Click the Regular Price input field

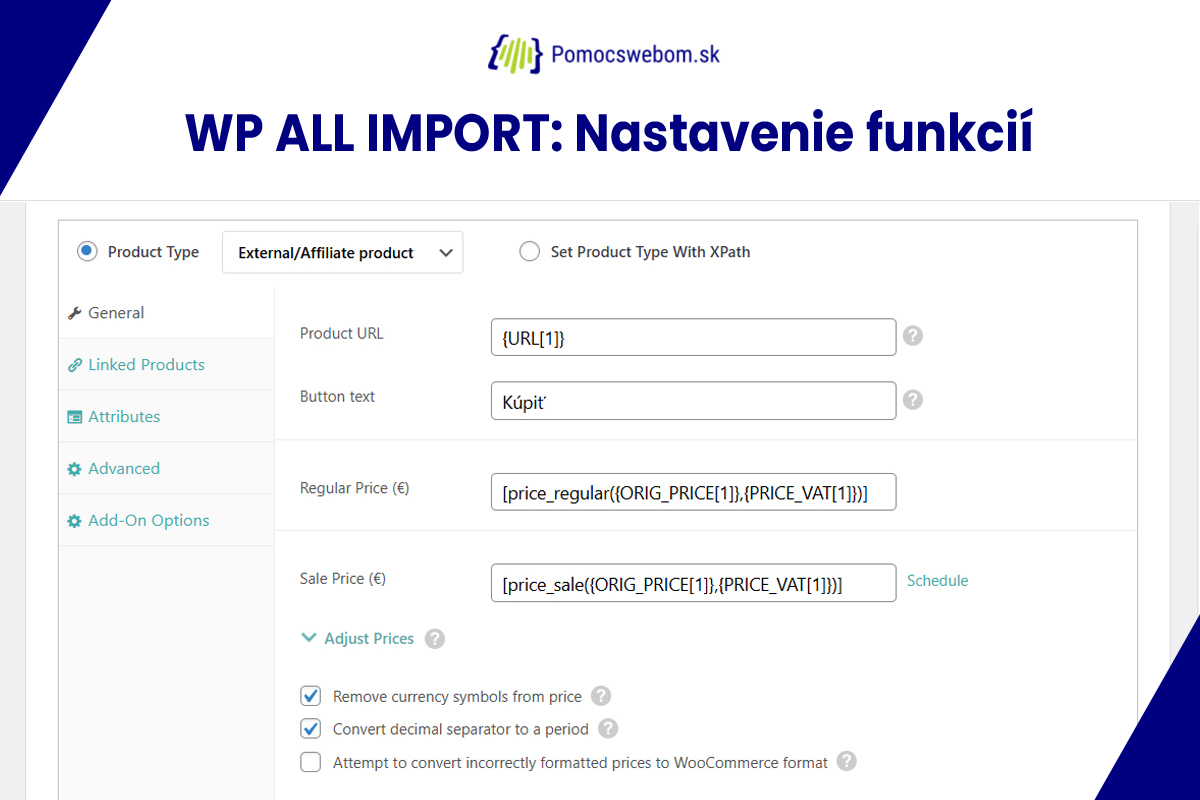coord(693,492)
